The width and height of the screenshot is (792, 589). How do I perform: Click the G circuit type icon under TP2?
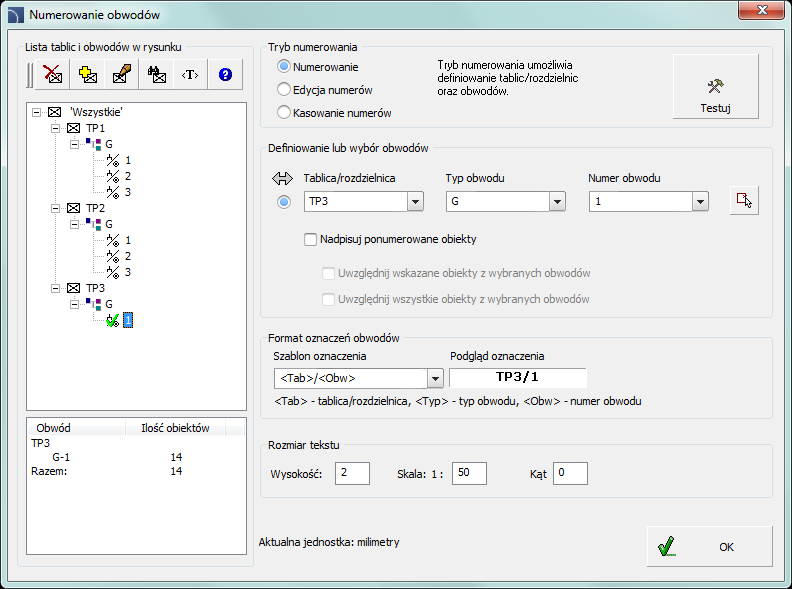tap(93, 224)
